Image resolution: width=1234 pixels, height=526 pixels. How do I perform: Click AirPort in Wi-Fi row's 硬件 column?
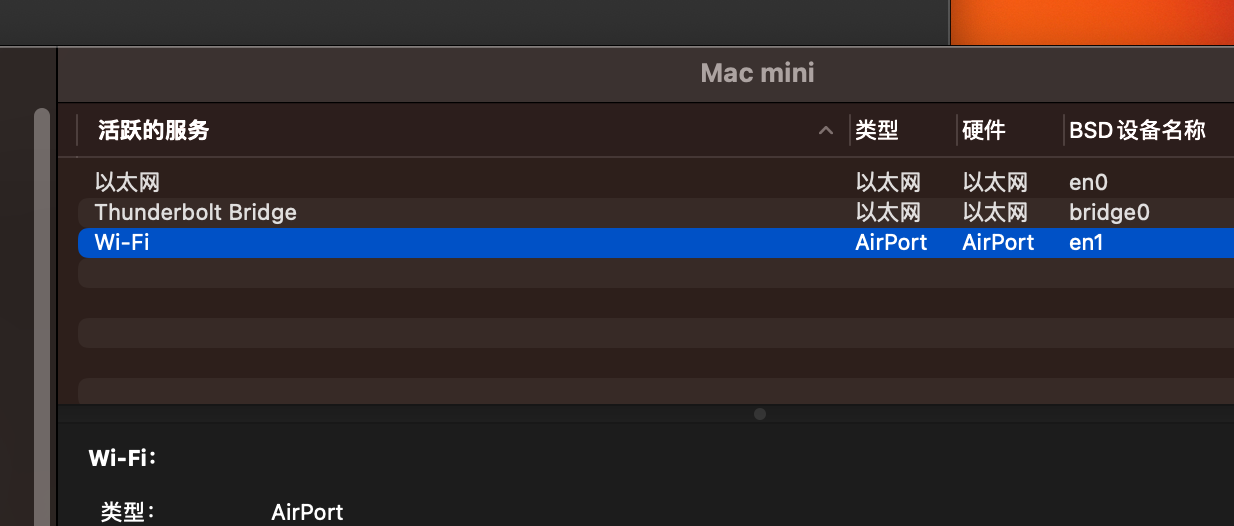tap(998, 242)
